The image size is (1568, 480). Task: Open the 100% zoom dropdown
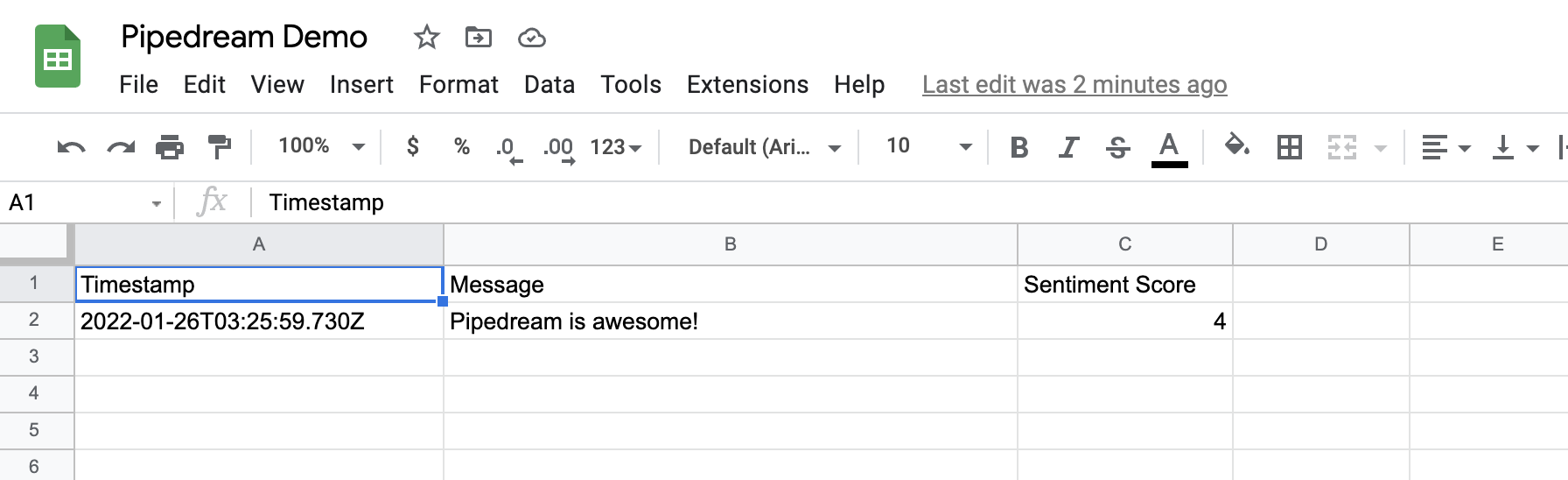(320, 146)
